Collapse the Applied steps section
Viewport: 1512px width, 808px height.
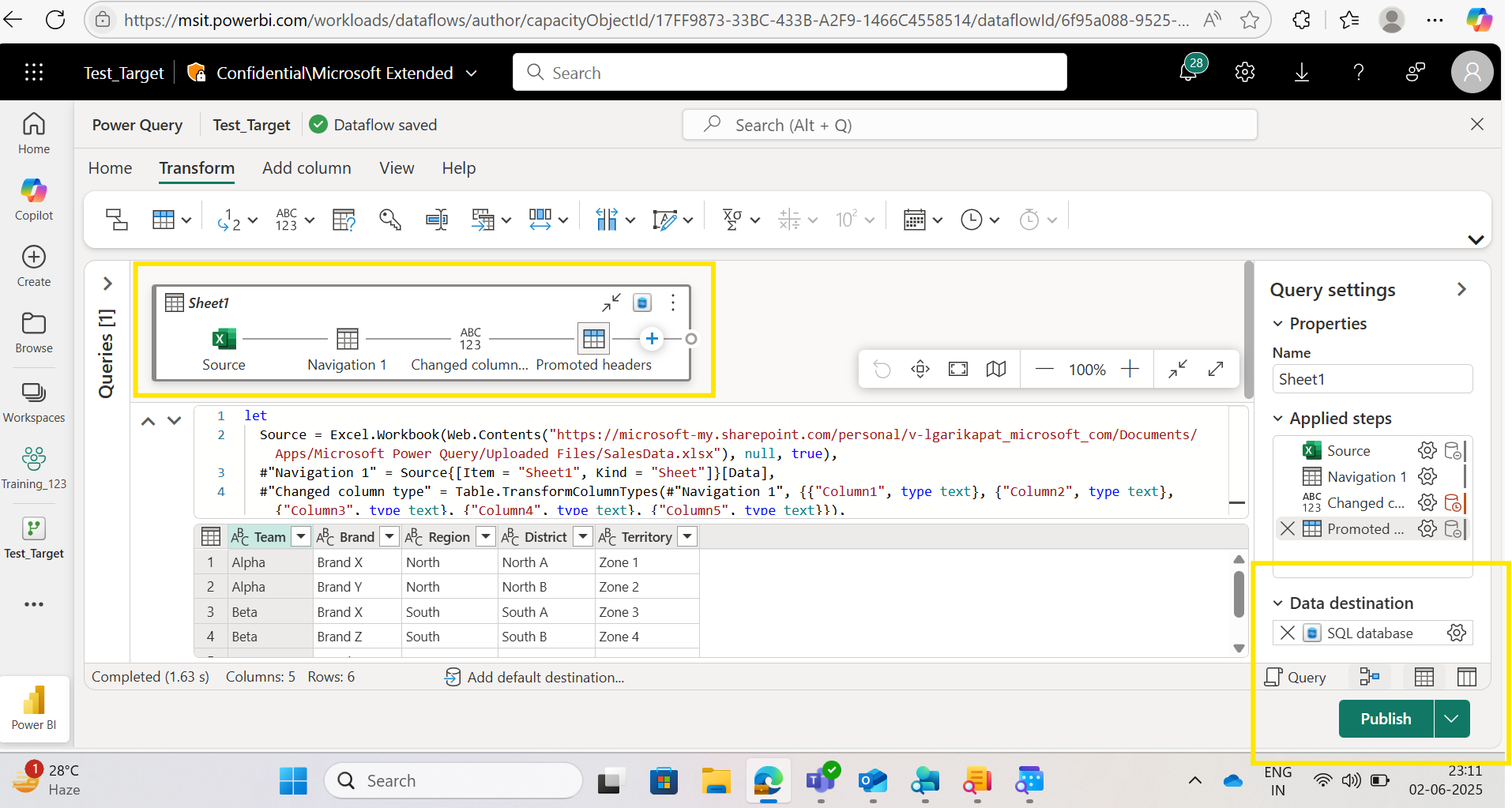pyautogui.click(x=1277, y=419)
